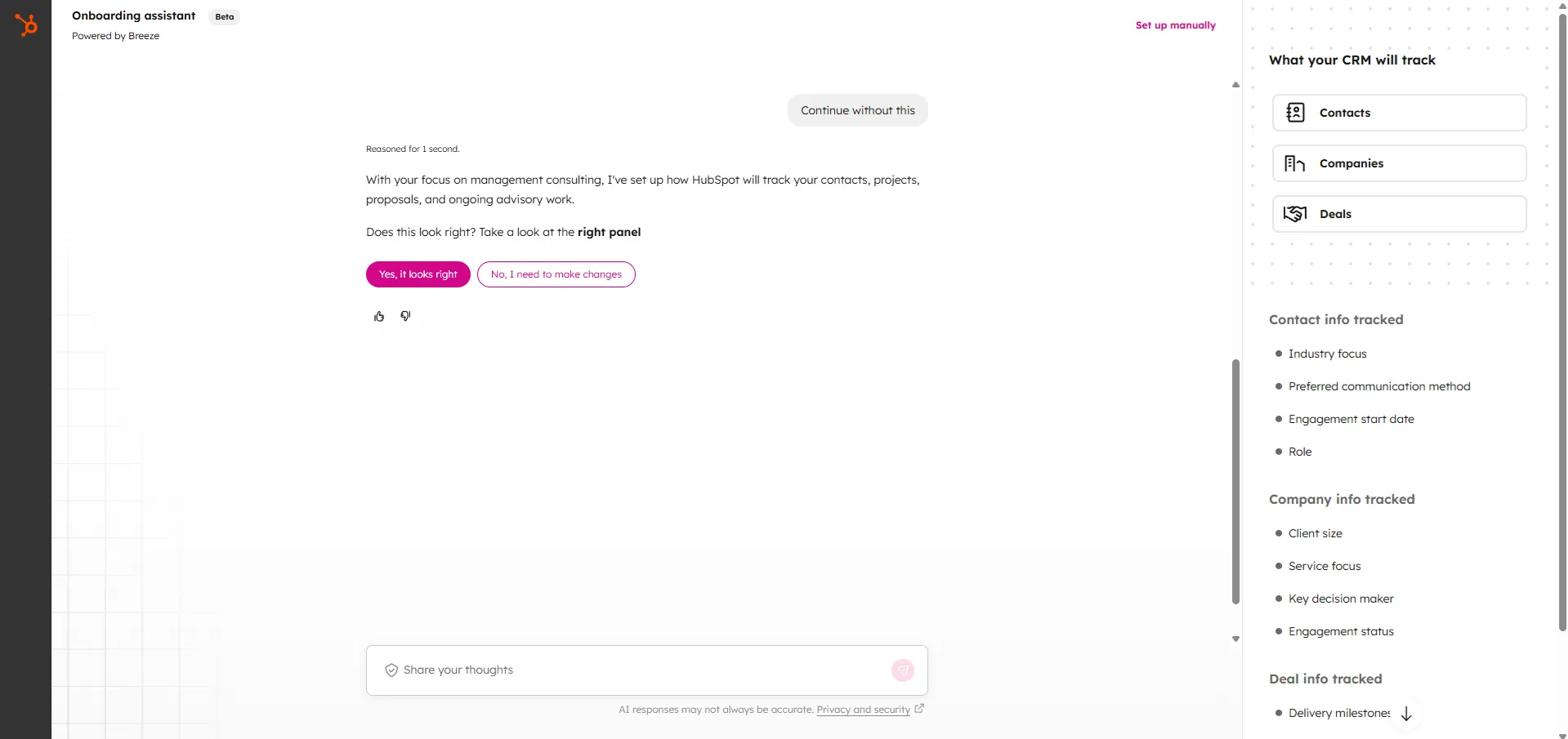Open the Set up manually link

(x=1175, y=24)
